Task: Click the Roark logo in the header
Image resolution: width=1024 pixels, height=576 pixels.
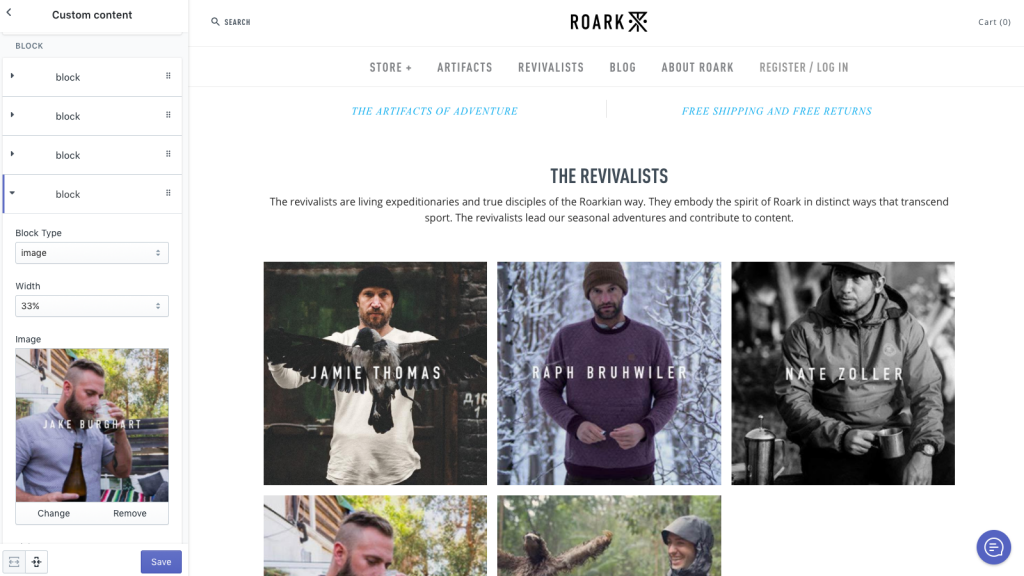Action: point(609,22)
